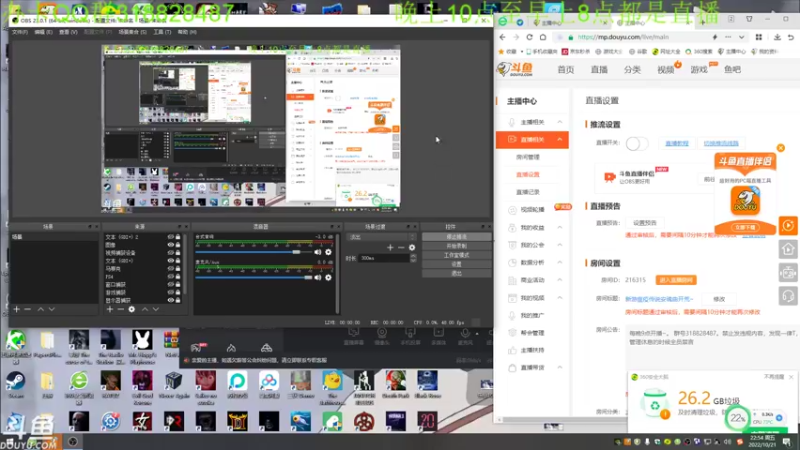Add a scene transition with the plus icon

(390, 247)
